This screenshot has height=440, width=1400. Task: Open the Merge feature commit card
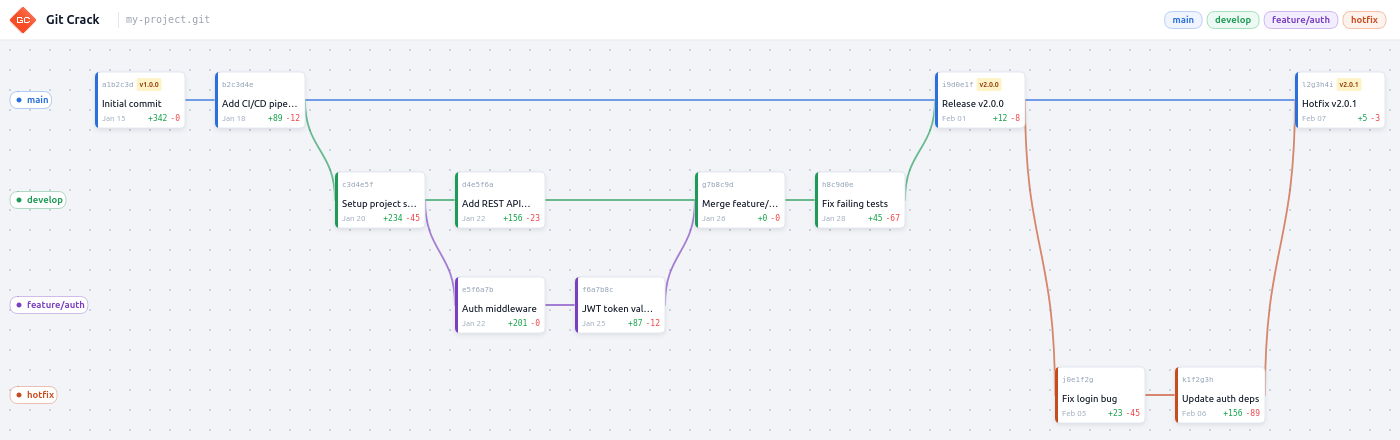point(740,200)
